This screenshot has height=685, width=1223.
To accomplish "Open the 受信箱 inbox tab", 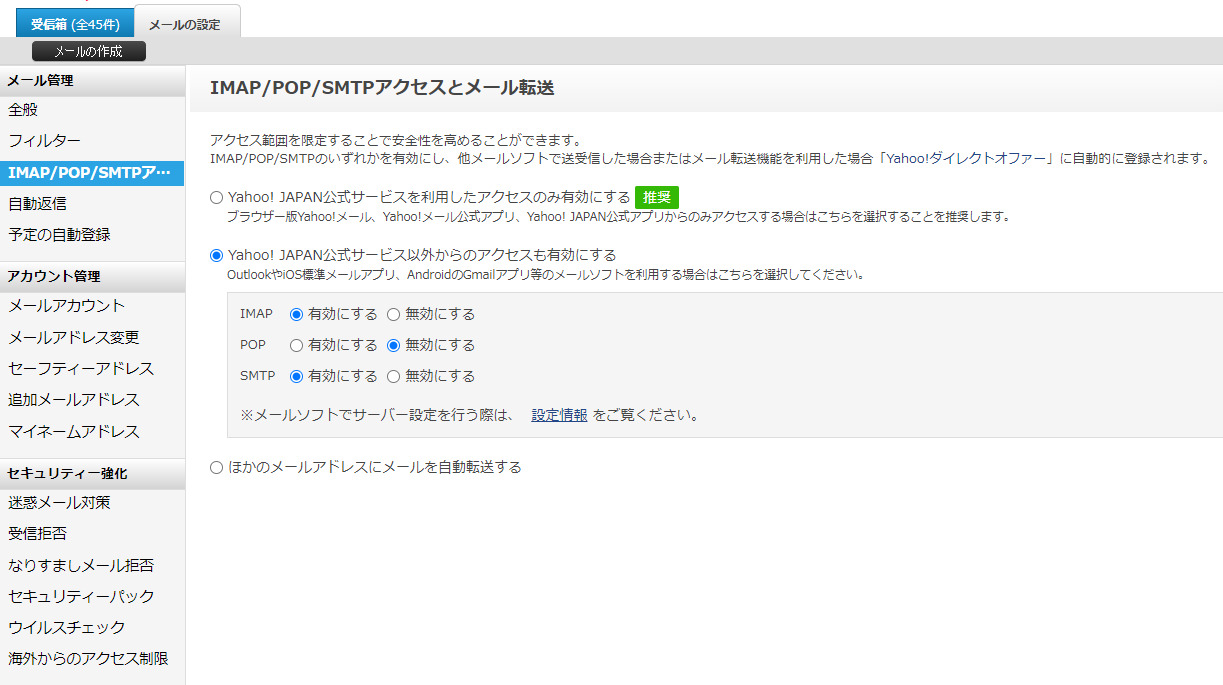I will 74,24.
